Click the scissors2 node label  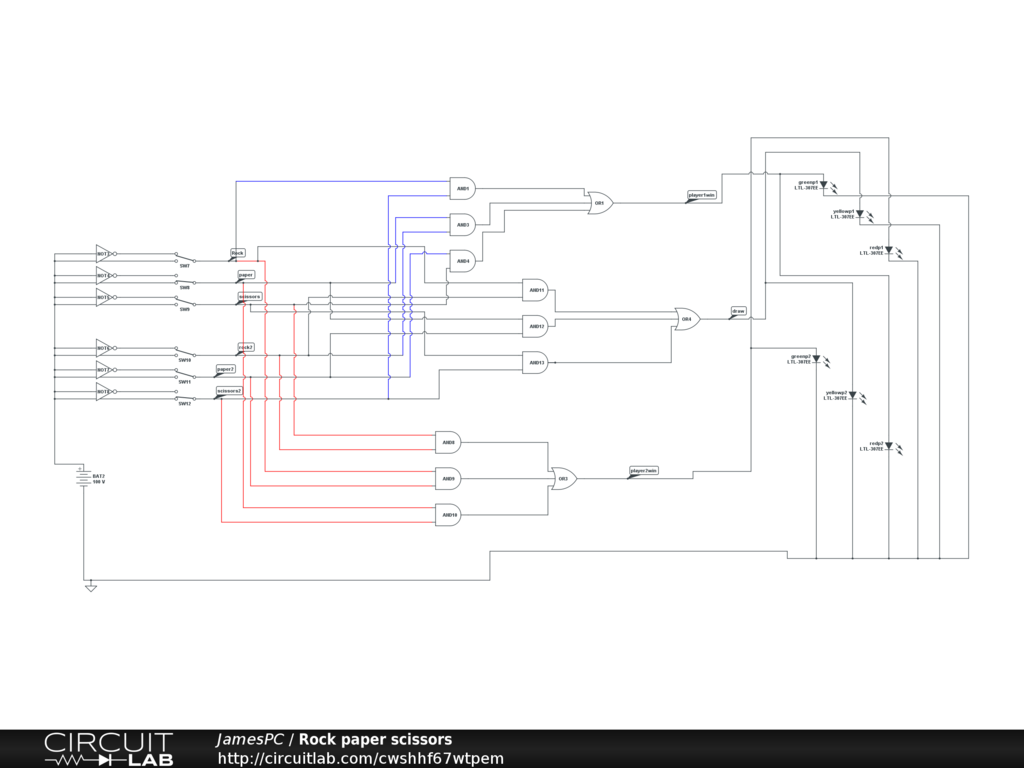pos(229,391)
